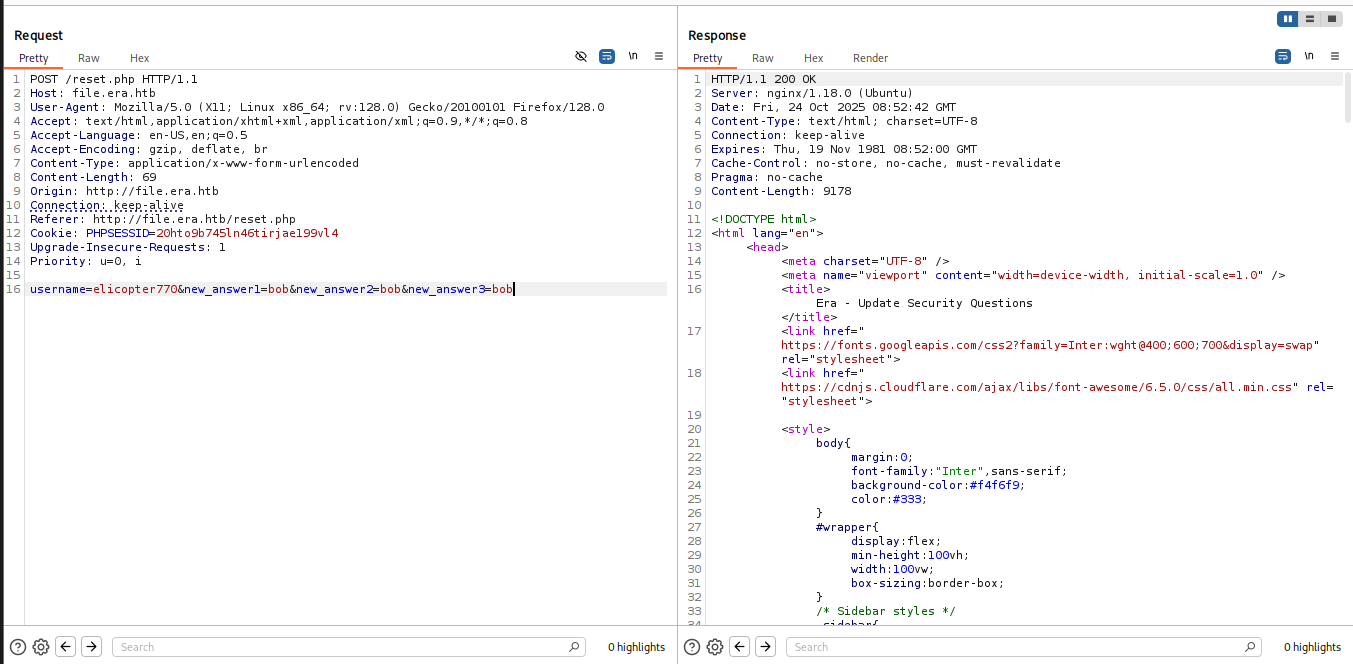Open Request search settings gear

click(41, 647)
